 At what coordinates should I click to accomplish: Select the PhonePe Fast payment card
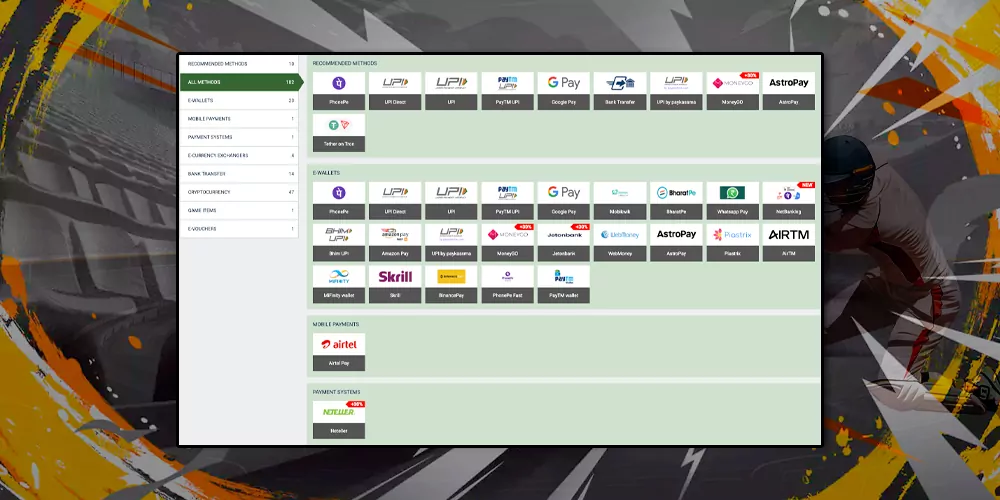click(508, 284)
